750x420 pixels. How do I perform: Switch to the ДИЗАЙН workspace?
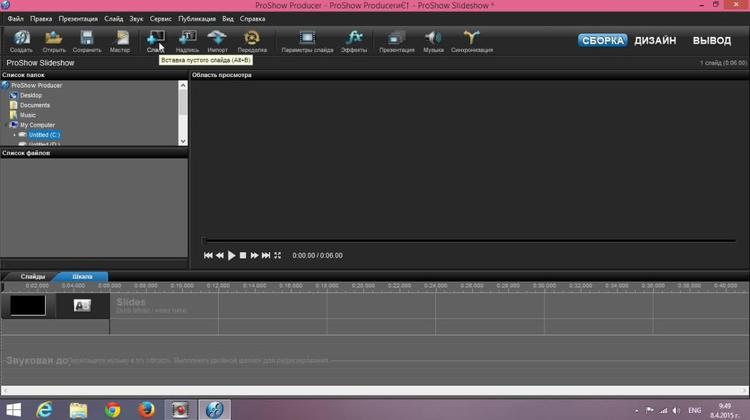tap(655, 40)
